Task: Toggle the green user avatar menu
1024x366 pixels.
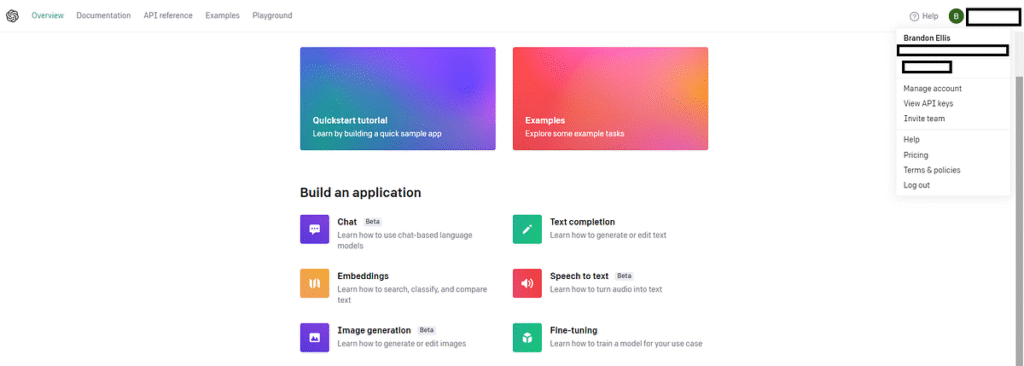Action: [x=956, y=16]
